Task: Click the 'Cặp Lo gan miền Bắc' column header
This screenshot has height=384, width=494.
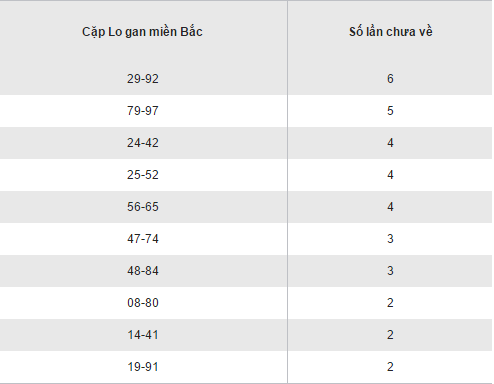Action: pyautogui.click(x=142, y=32)
